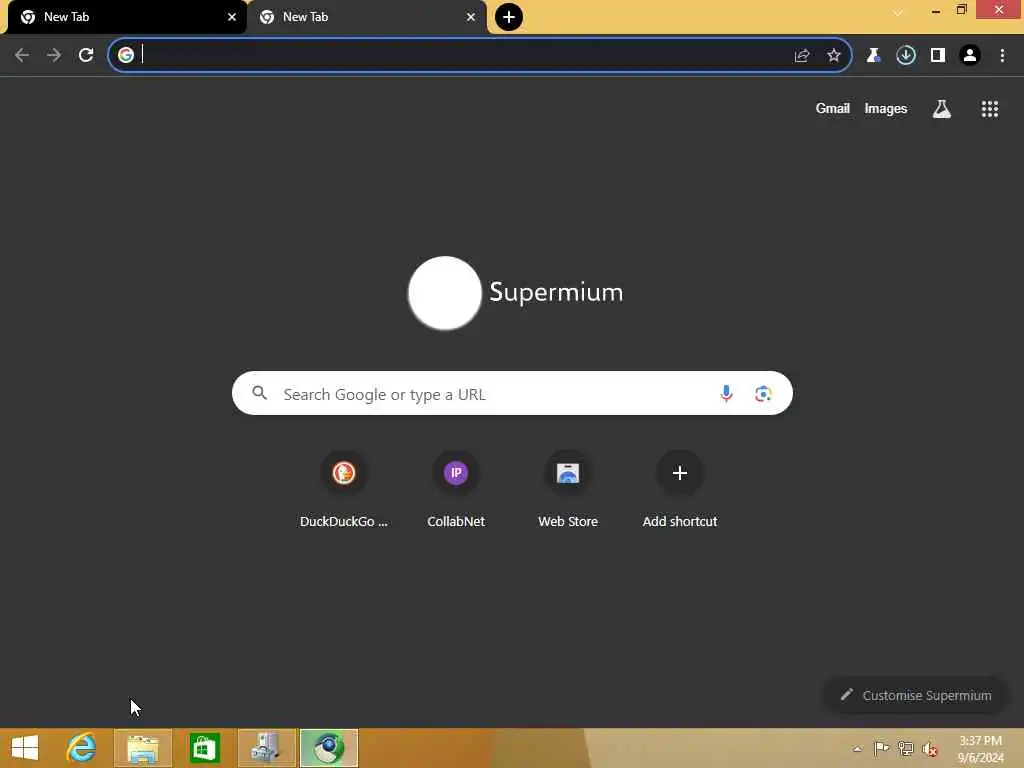1024x768 pixels.
Task: Search by image with Lens icon
Action: pos(763,394)
